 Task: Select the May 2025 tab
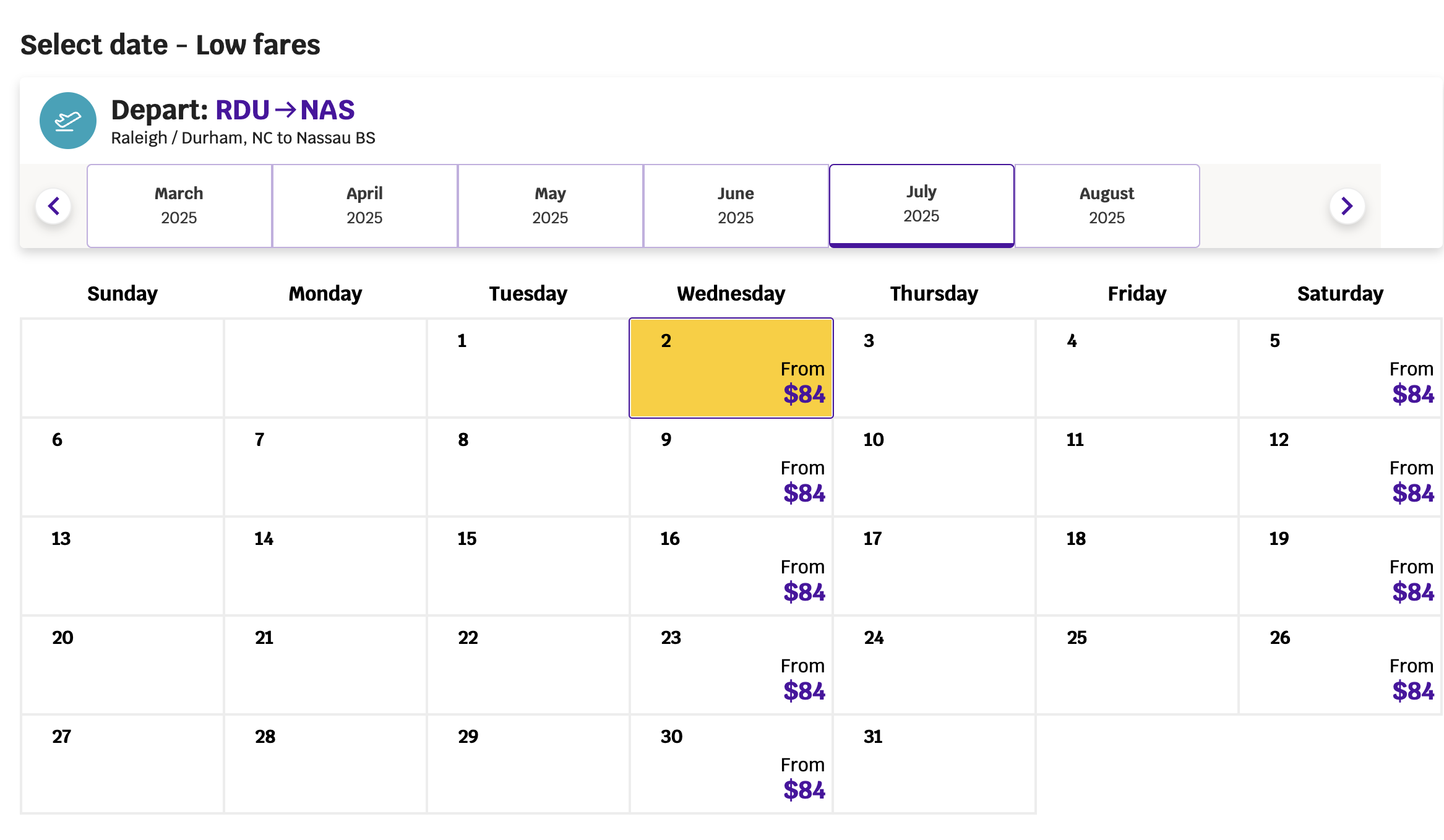[x=551, y=206]
